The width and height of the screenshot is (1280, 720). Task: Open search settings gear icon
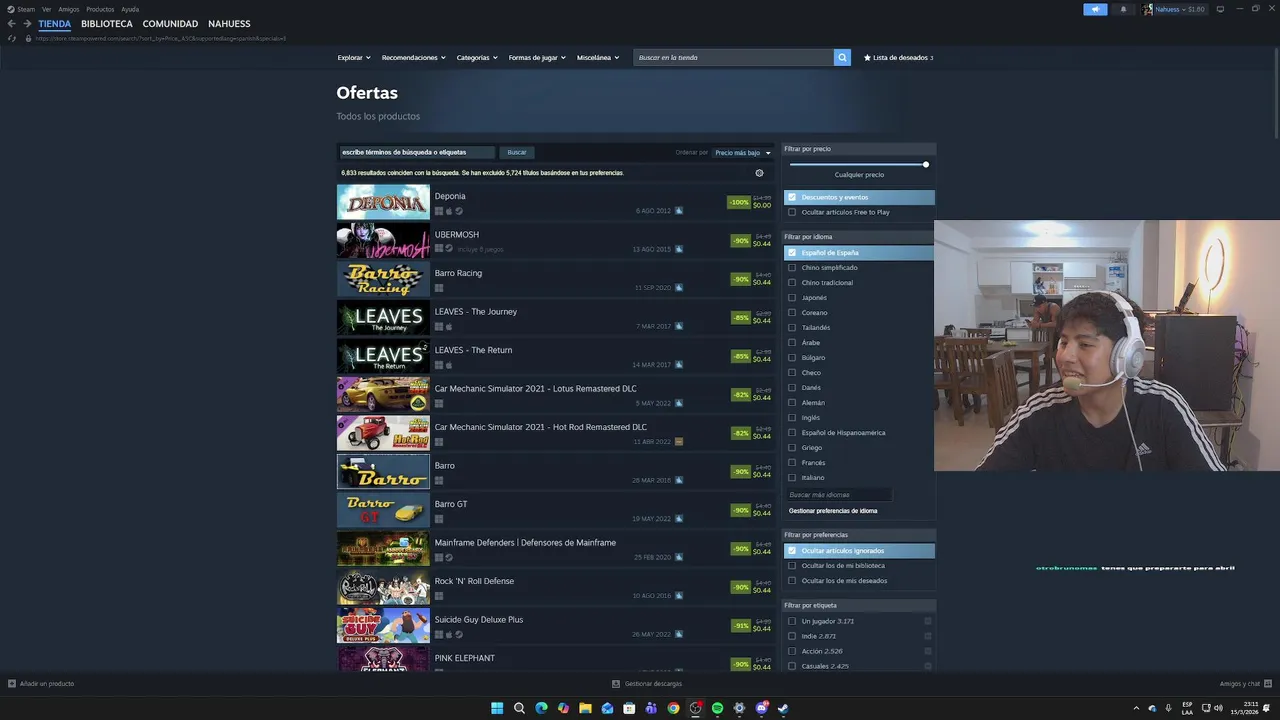tap(759, 173)
